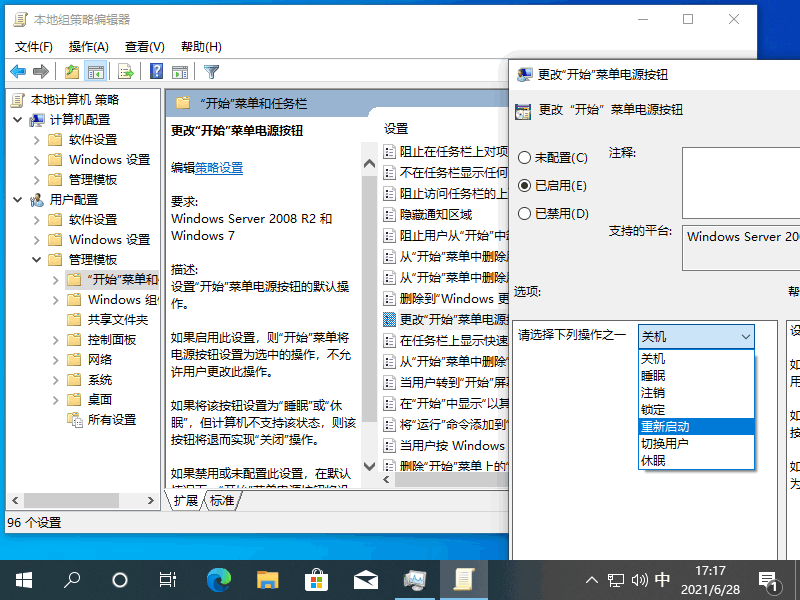Expand the 控制面板 folder
This screenshot has width=800, height=600.
(56, 340)
